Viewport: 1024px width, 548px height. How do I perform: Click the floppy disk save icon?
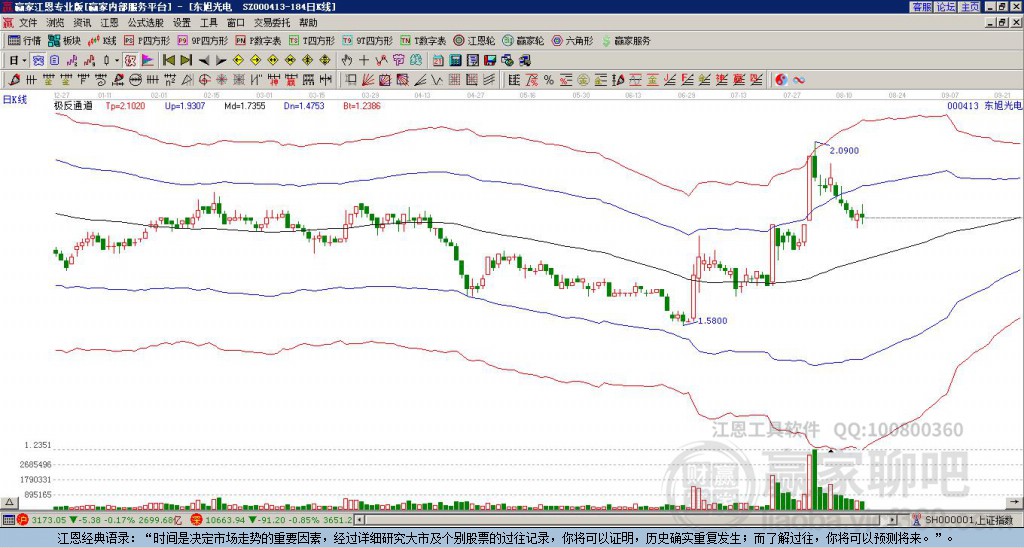(x=490, y=61)
